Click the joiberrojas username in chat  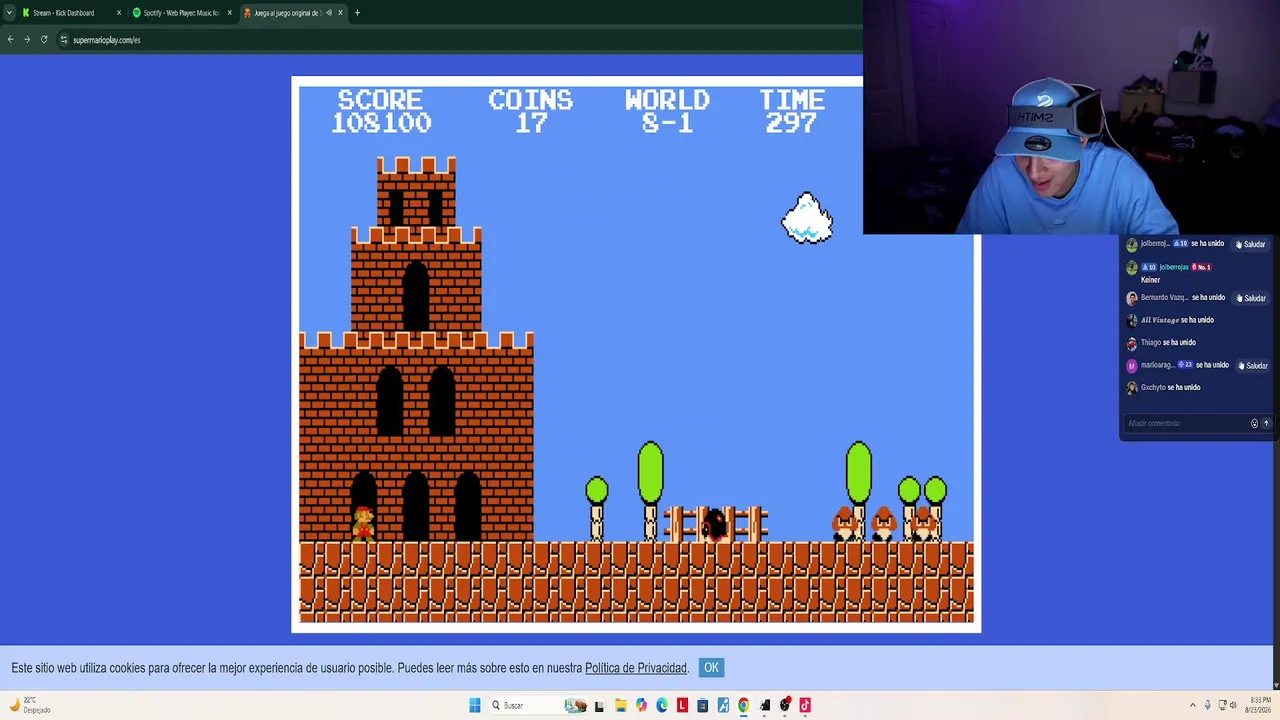[1174, 267]
